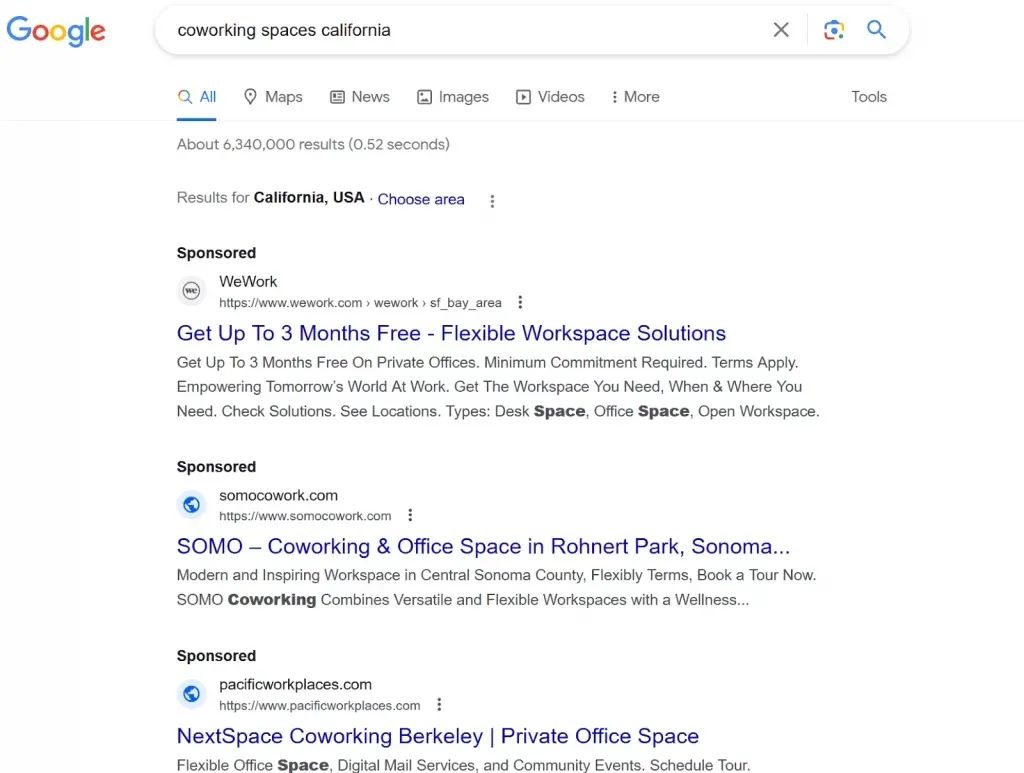Viewport: 1024px width, 773px height.
Task: Open the Tools filter button
Action: point(869,97)
